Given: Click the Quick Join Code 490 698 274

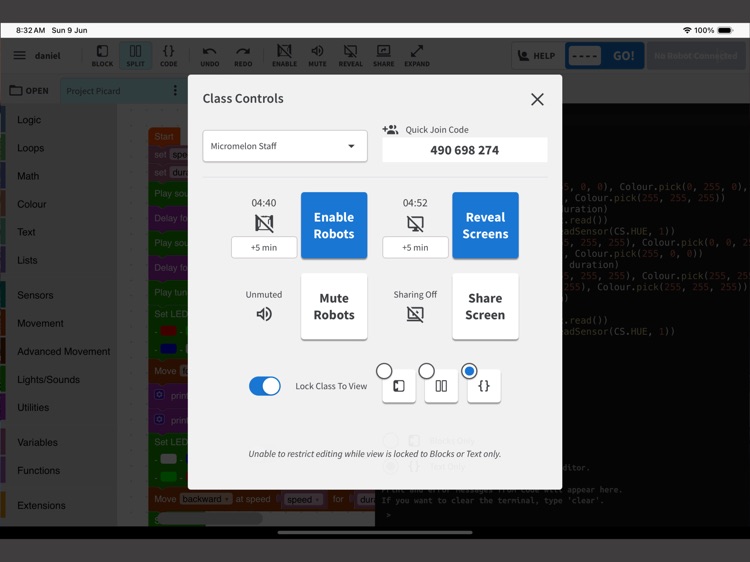Looking at the screenshot, I should point(464,150).
